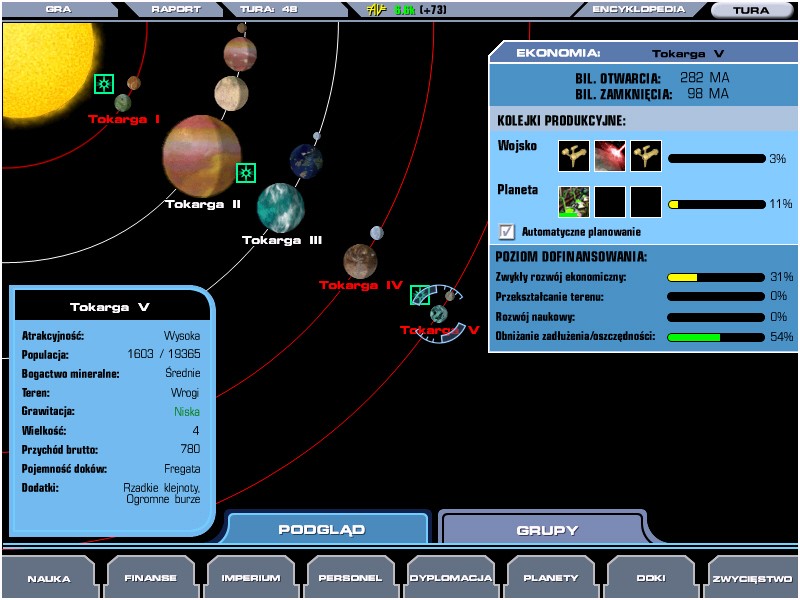
Task: Open the Encyklopedia
Action: [638, 10]
